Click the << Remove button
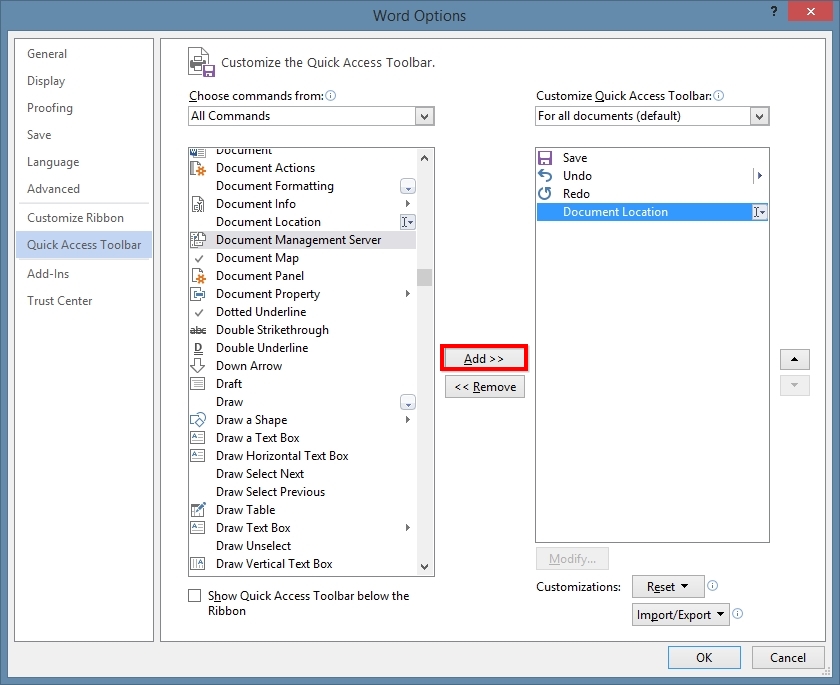This screenshot has width=840, height=685. coord(485,387)
